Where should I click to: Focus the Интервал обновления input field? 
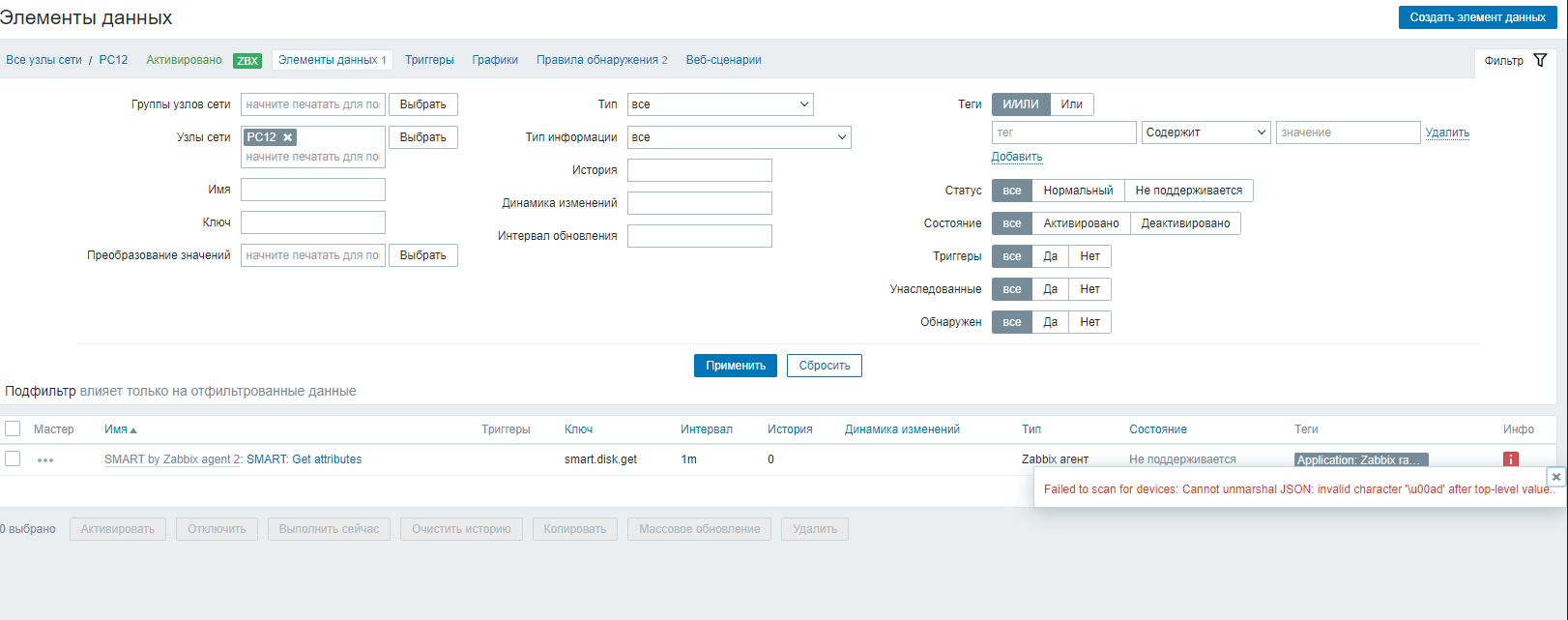[700, 236]
